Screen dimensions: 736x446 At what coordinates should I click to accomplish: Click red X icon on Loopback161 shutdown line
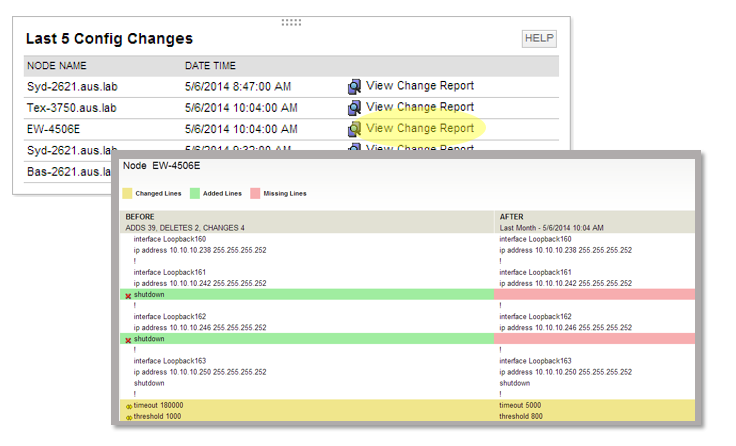[x=128, y=296]
